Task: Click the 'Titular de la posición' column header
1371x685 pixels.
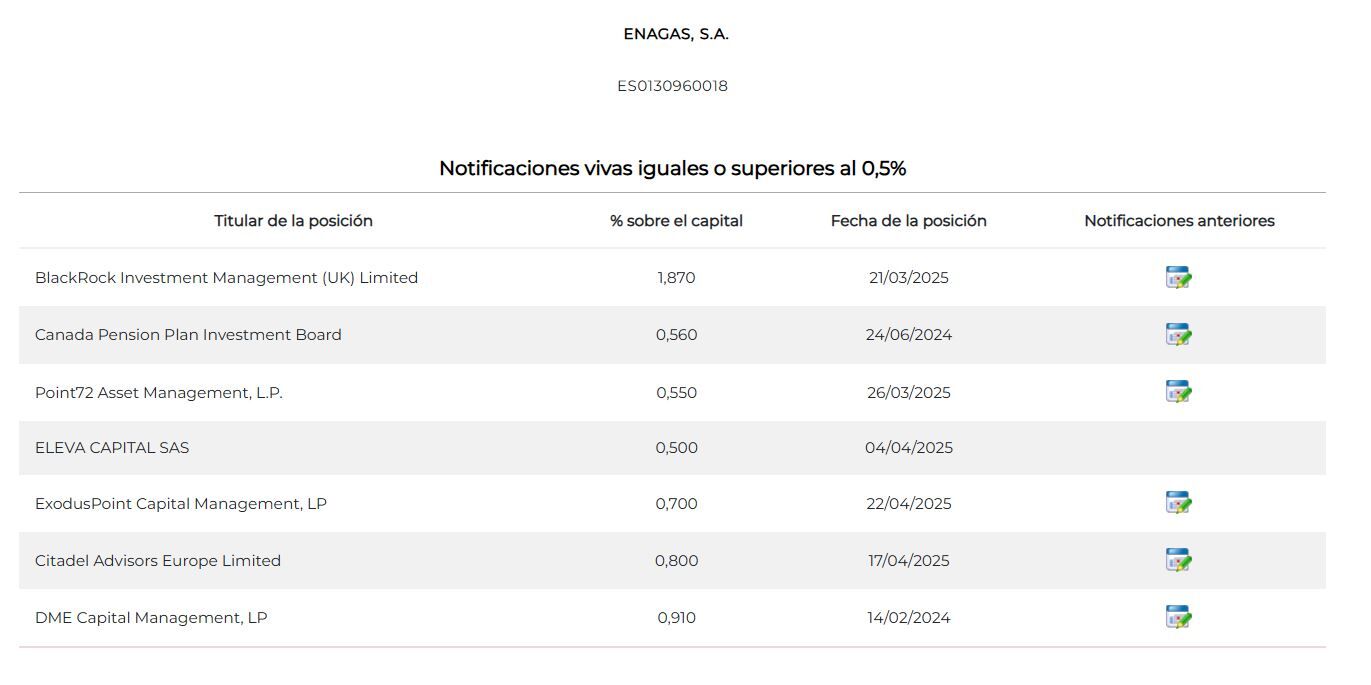Action: pyautogui.click(x=293, y=221)
